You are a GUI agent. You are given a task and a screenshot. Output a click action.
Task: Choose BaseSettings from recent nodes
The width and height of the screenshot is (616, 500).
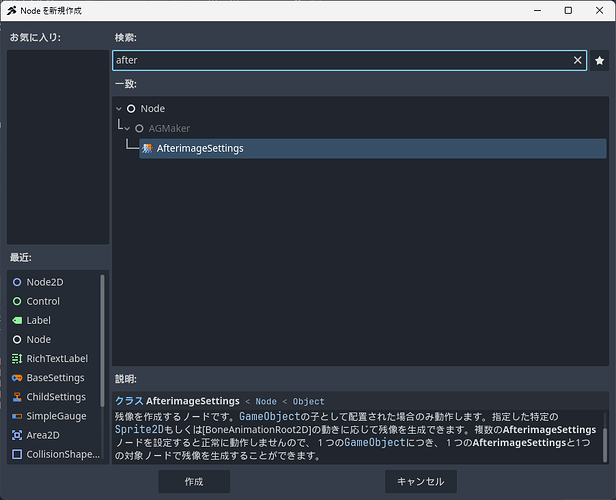tap(55, 378)
